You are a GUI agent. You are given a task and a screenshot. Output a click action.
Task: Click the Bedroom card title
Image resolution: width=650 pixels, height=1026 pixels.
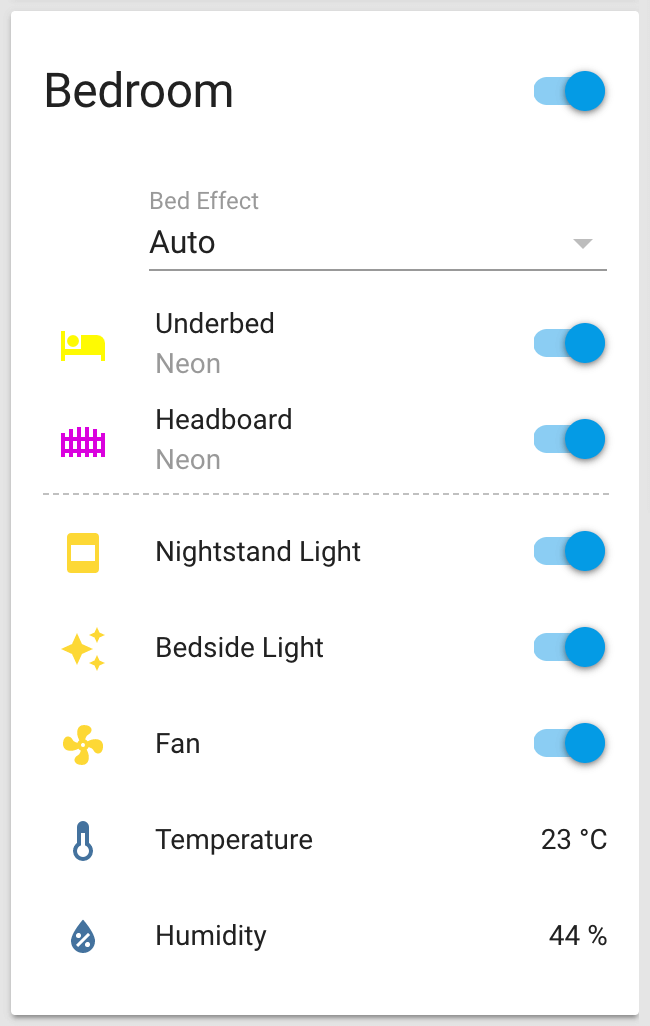tap(139, 91)
